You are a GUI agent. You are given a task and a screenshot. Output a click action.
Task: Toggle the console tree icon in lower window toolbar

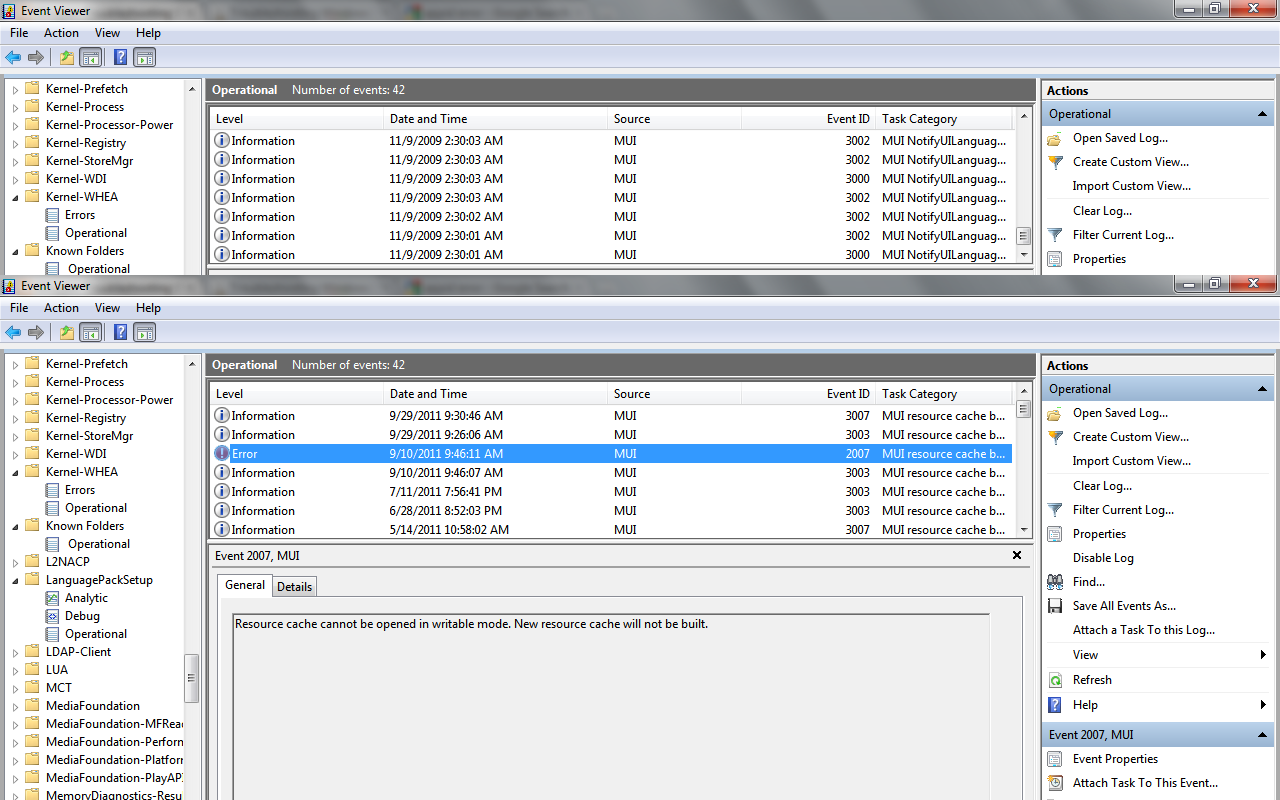91,333
